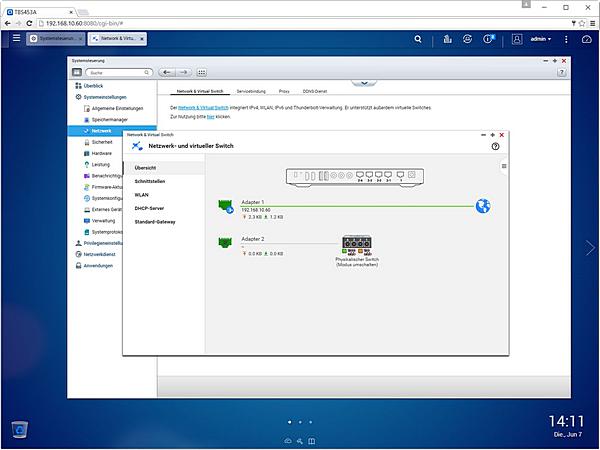Open Sicherheit item
The image size is (600, 450).
click(x=98, y=142)
